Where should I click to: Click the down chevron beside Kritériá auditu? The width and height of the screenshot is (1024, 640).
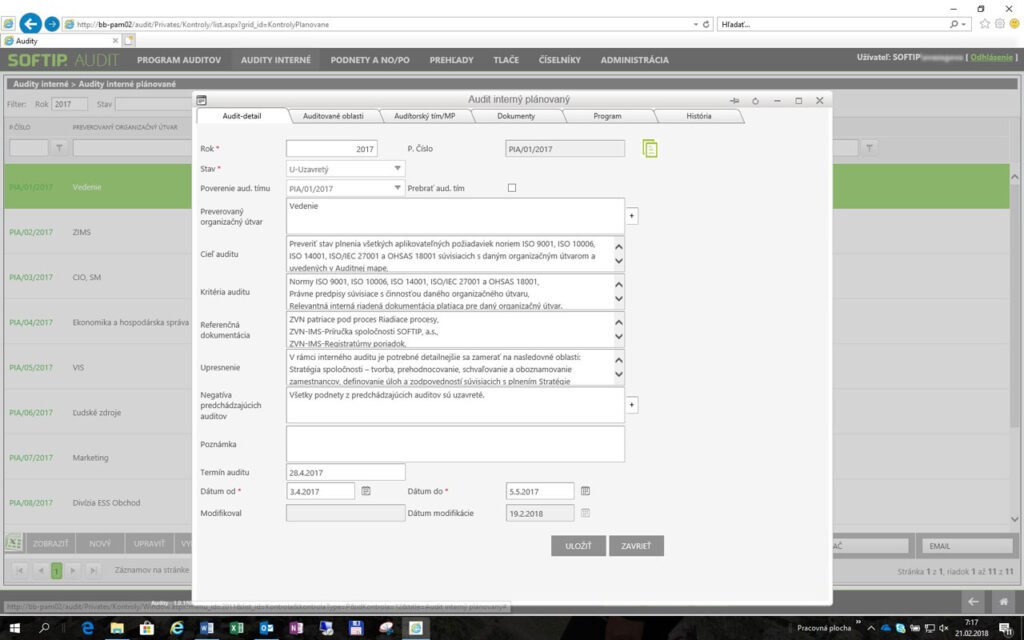point(619,299)
